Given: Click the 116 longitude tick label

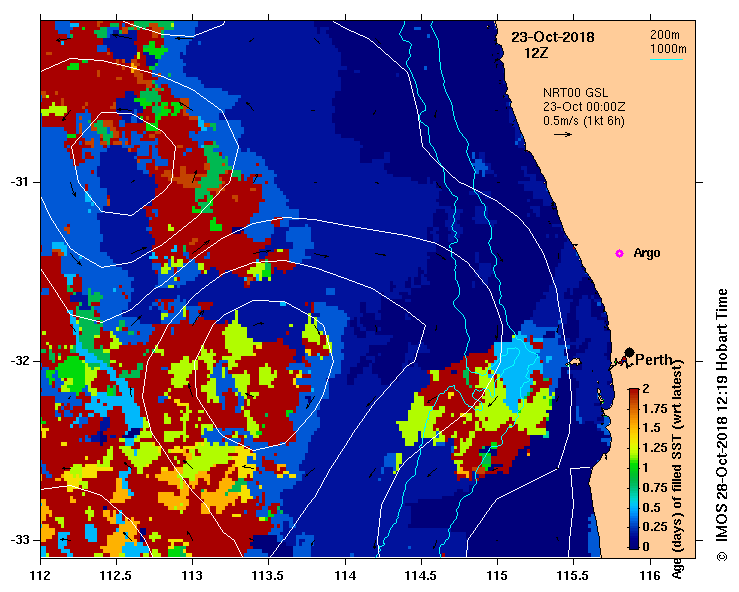Looking at the screenshot, I should click(650, 576).
